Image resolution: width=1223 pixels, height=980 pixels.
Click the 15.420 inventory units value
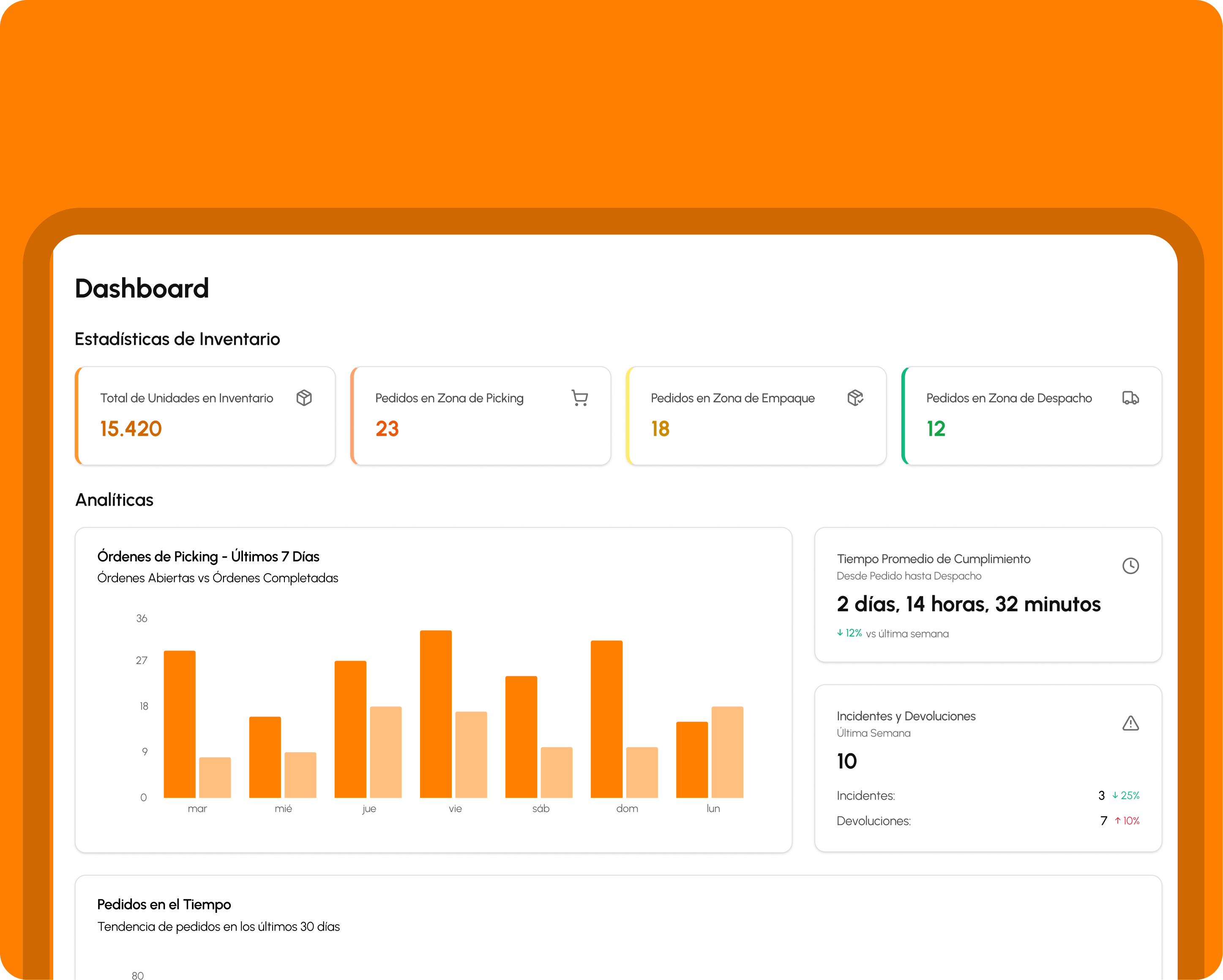point(131,429)
